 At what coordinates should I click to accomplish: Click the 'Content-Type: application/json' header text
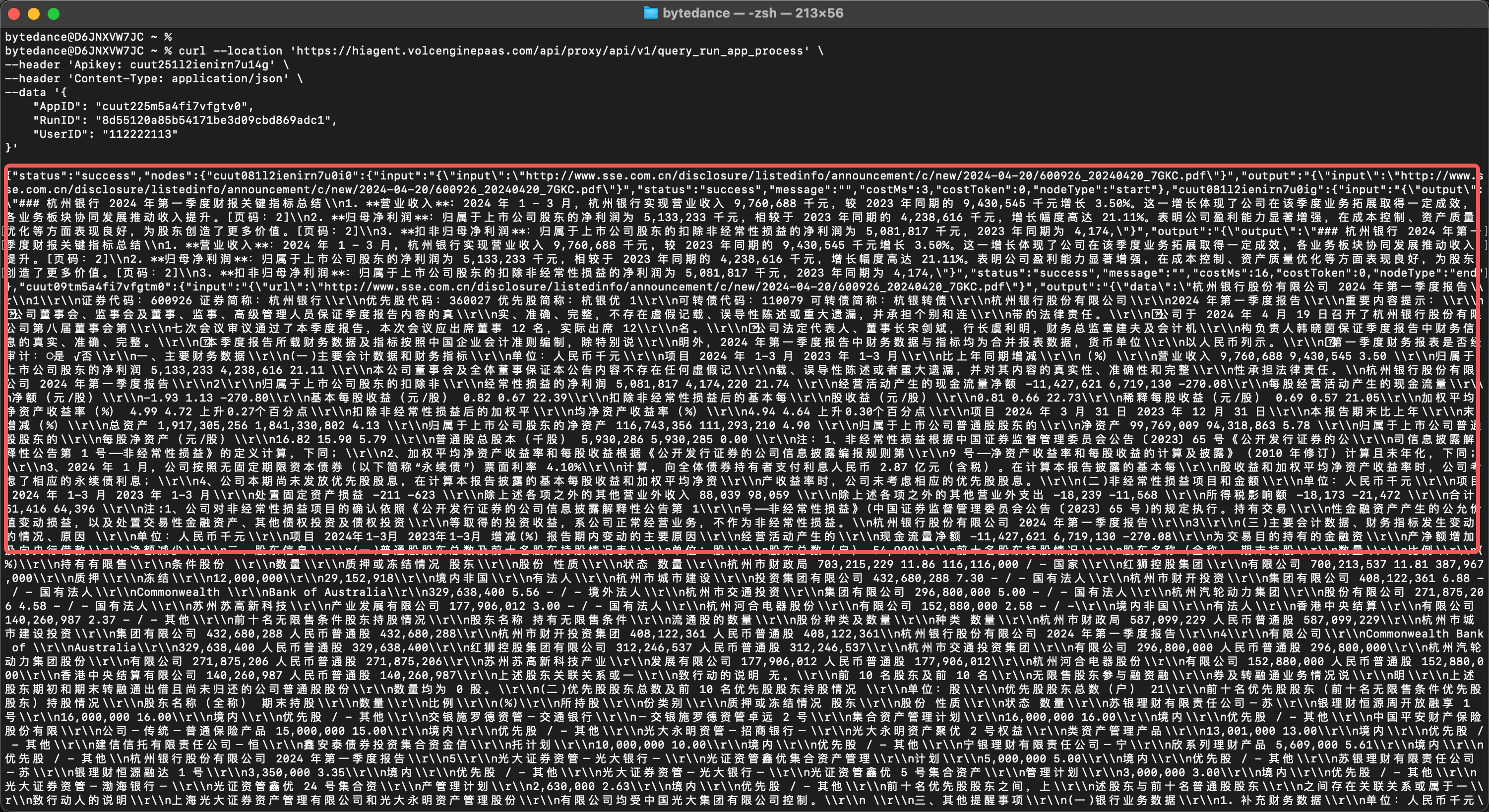pos(178,78)
